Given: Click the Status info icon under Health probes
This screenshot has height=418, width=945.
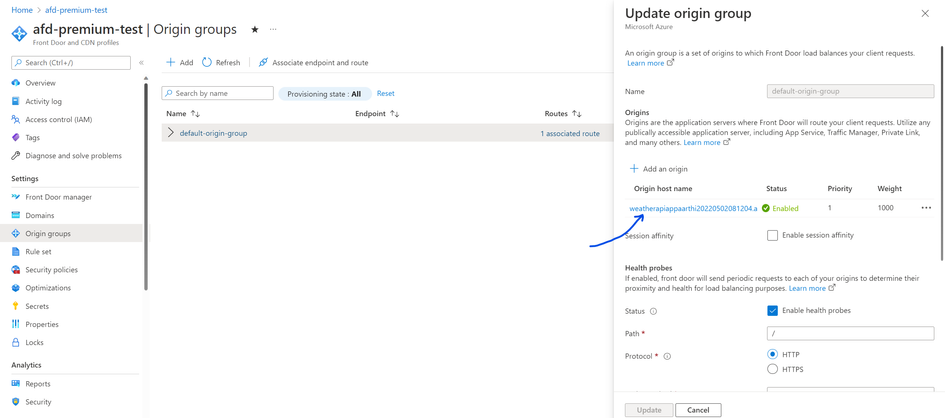Looking at the screenshot, I should tap(653, 311).
